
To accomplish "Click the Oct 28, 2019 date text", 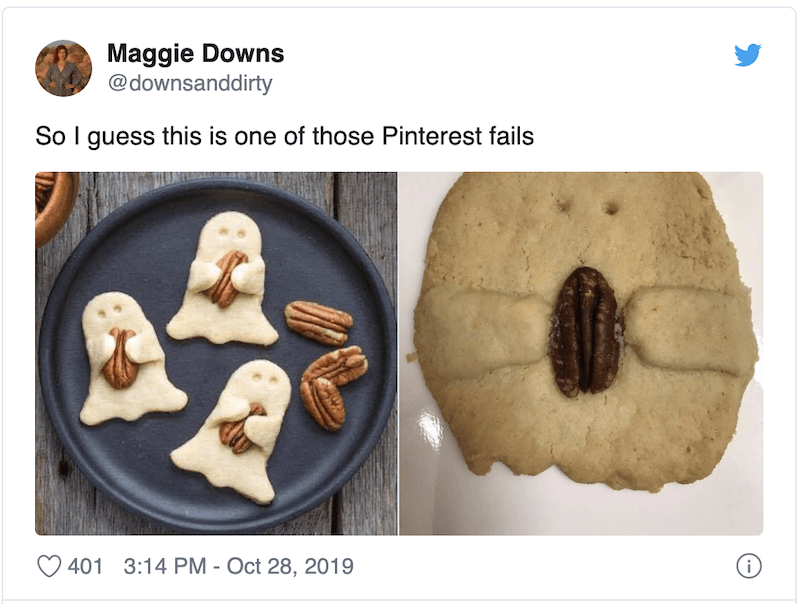I will [290, 567].
